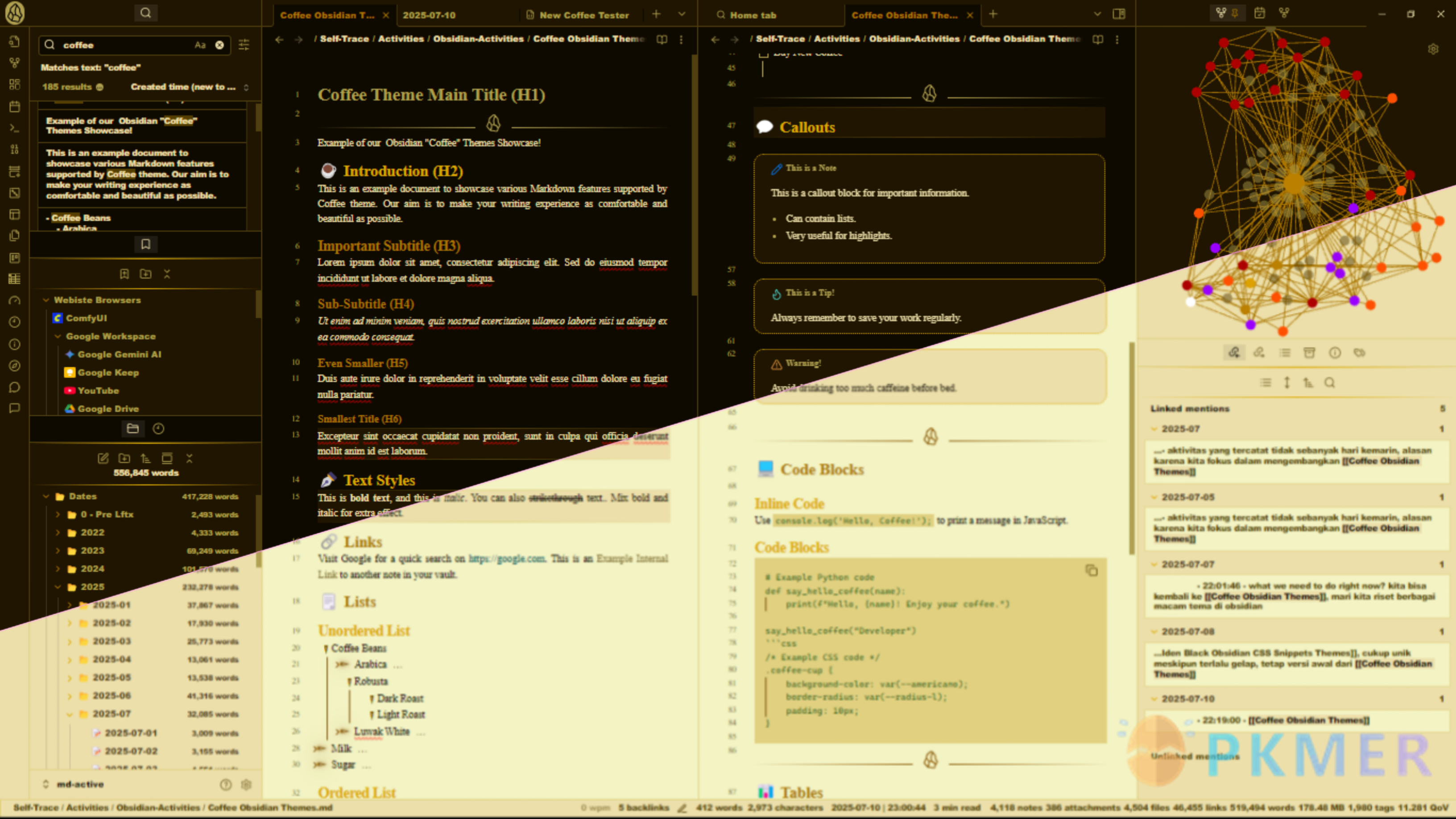
Task: Toggle match case Aa in the search bar
Action: coord(201,45)
